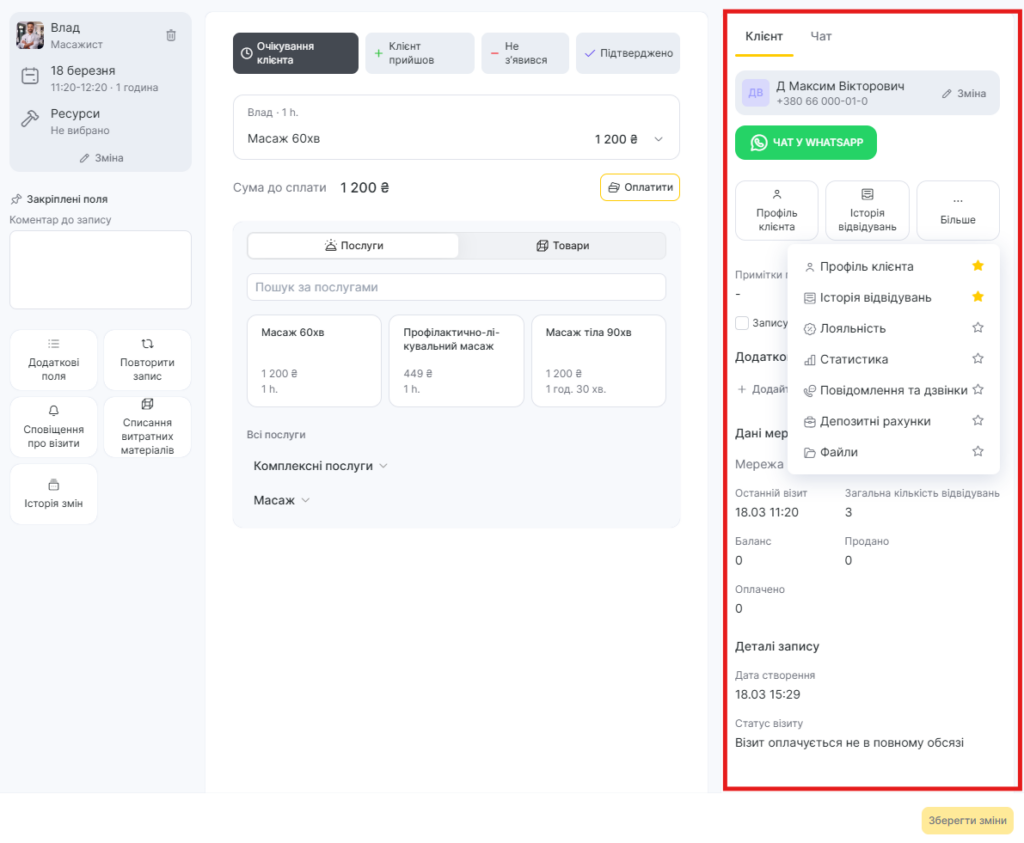Open Сповіщення про візити notifications
1024x843 pixels.
point(54,427)
